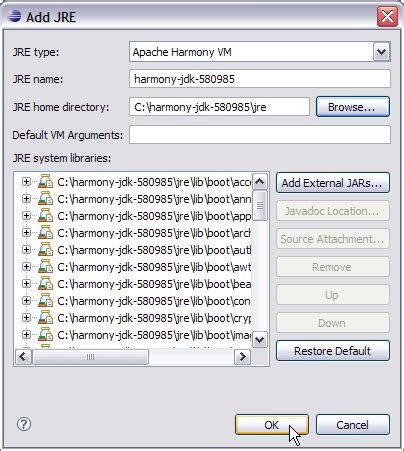Click the jar icon of lib\boot\con entry
Screen dimensions: 404x451
[45, 301]
